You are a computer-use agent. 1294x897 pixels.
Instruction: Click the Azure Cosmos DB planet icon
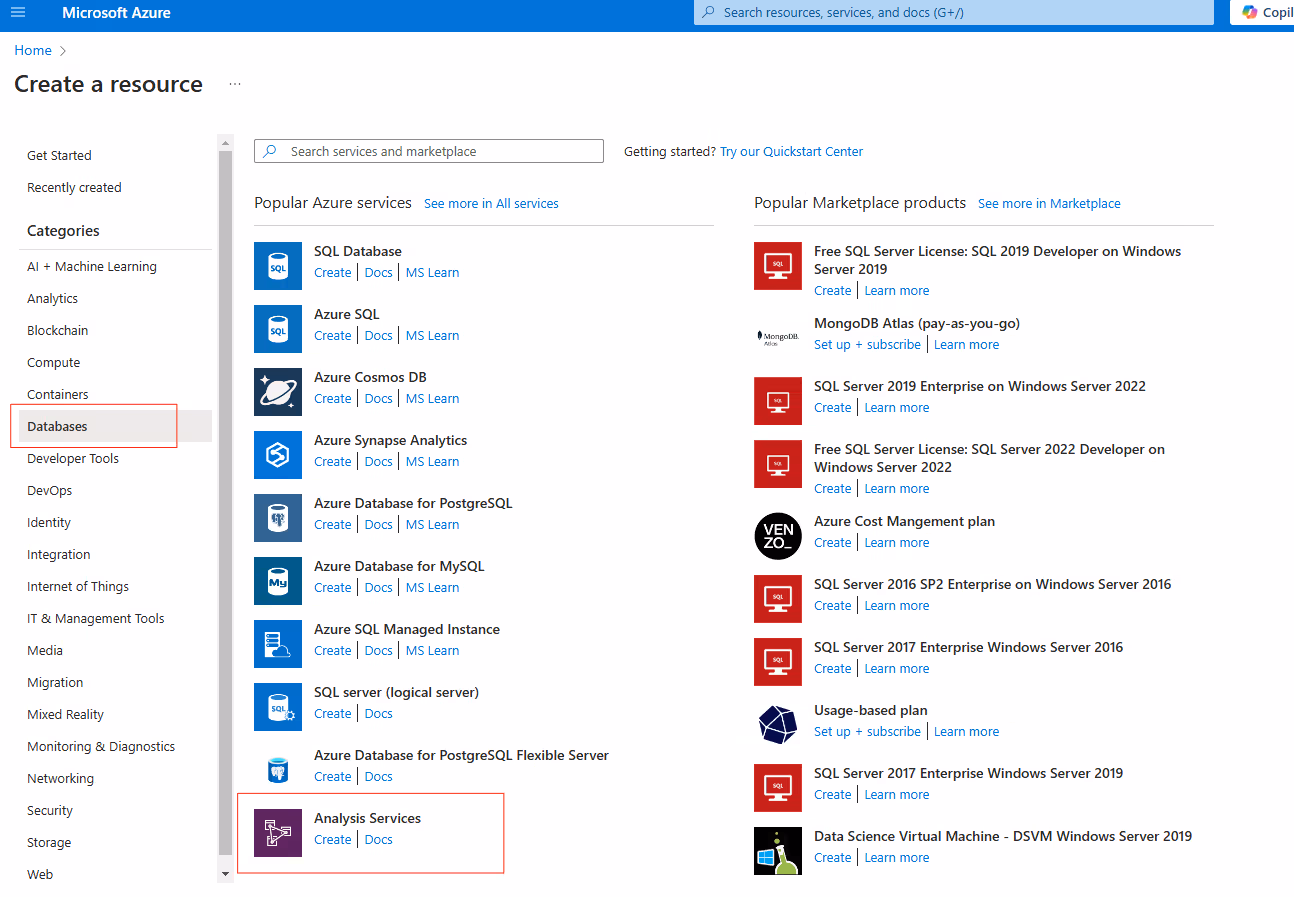[277, 391]
